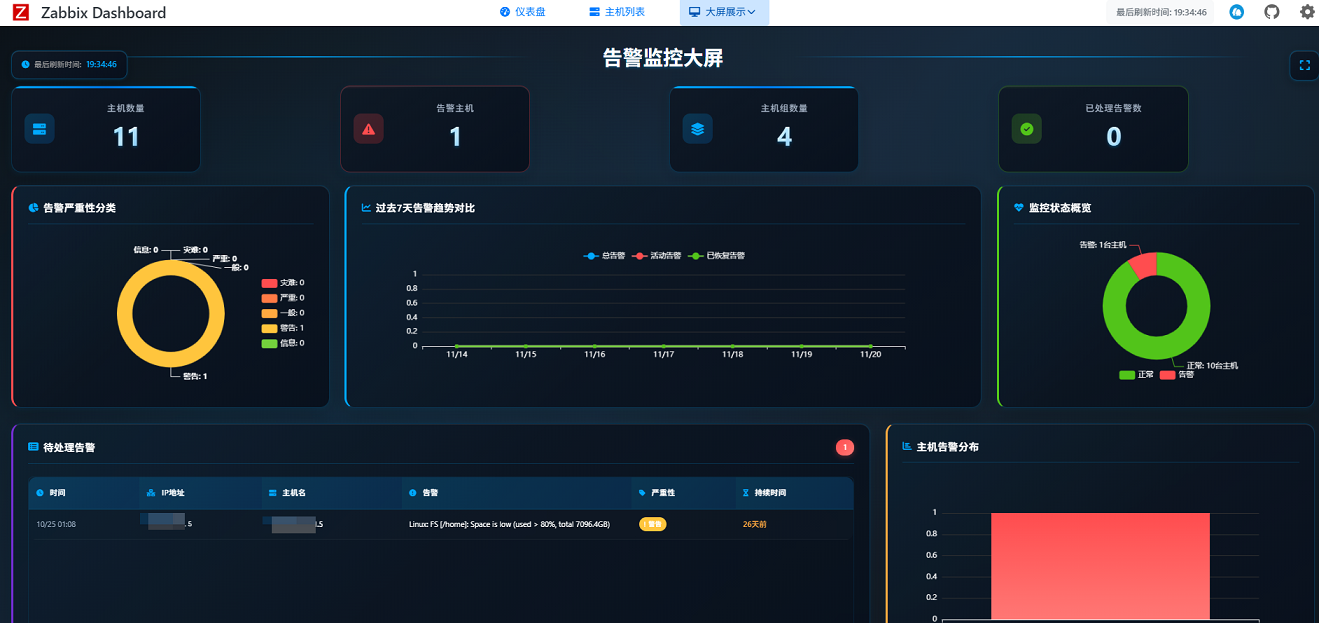Click the green checkmark icon on 已处理告警数 card
The height and width of the screenshot is (623, 1319).
pyautogui.click(x=1027, y=129)
